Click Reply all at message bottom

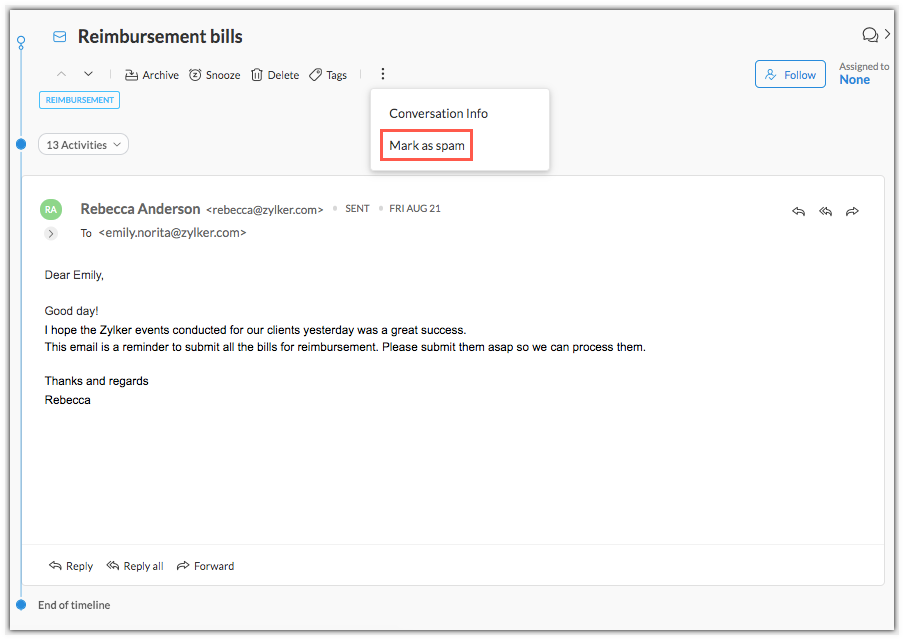tap(135, 566)
